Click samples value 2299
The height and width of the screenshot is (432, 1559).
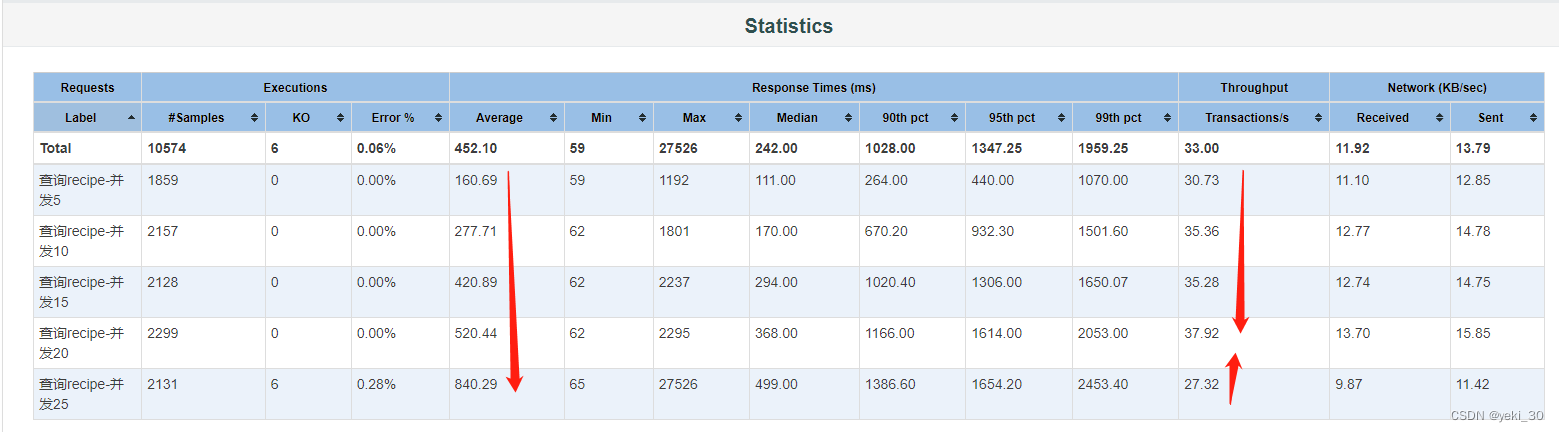[x=163, y=334]
